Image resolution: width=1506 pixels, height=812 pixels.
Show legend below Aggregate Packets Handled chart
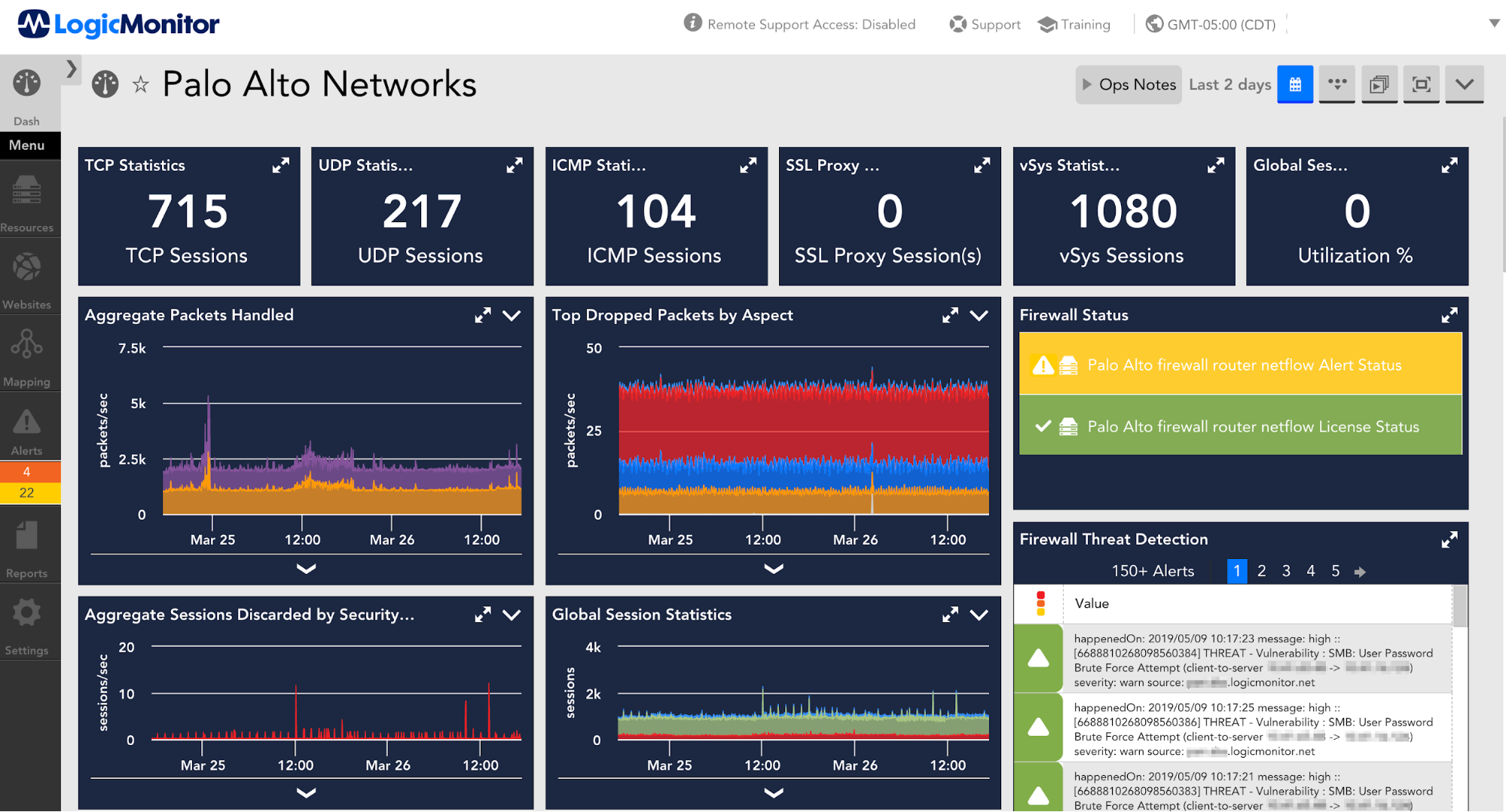point(306,569)
